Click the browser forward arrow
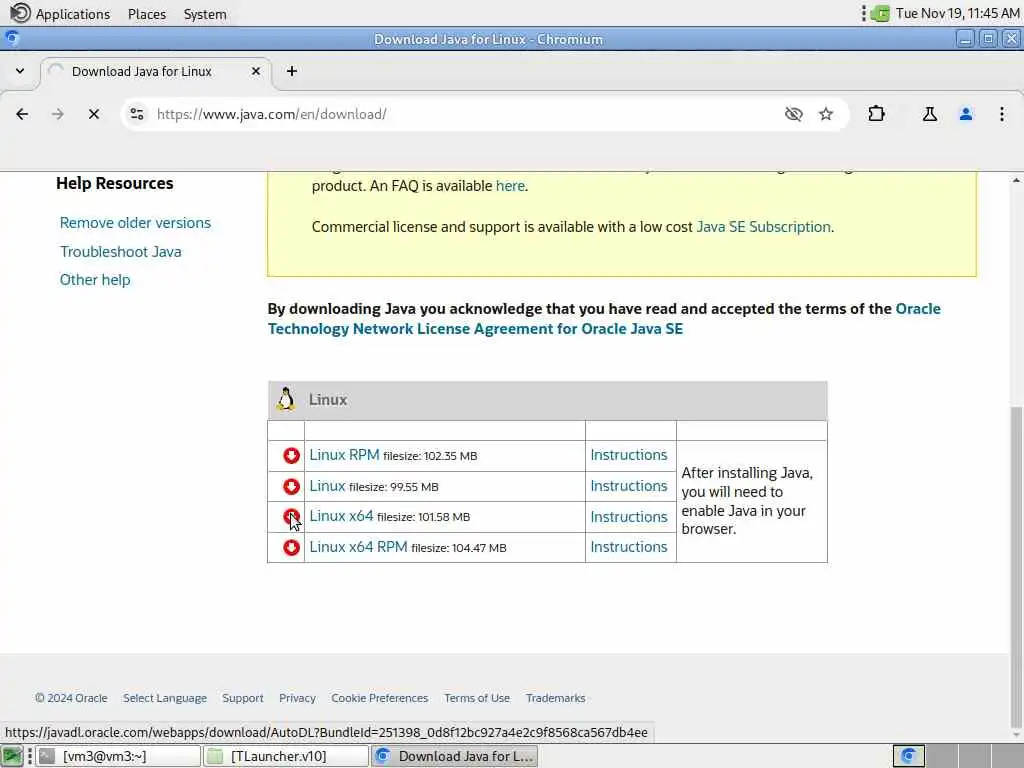The image size is (1024, 768). point(57,114)
